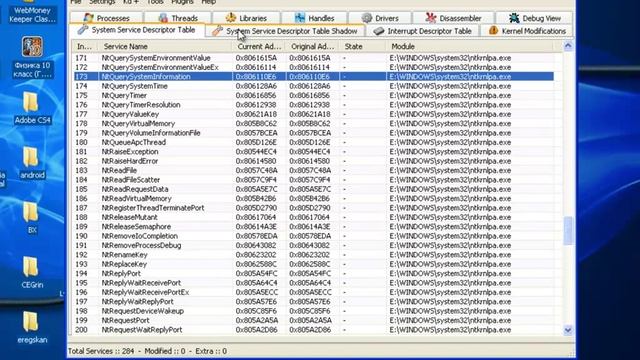Switch to the Threads tab
This screenshot has width=640, height=360.
point(178,18)
